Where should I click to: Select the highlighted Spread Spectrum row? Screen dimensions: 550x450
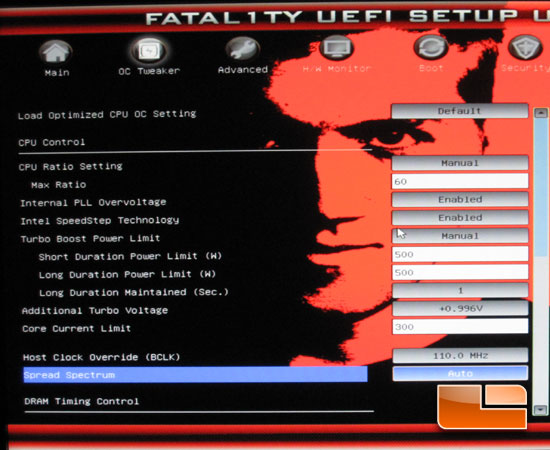pos(195,375)
